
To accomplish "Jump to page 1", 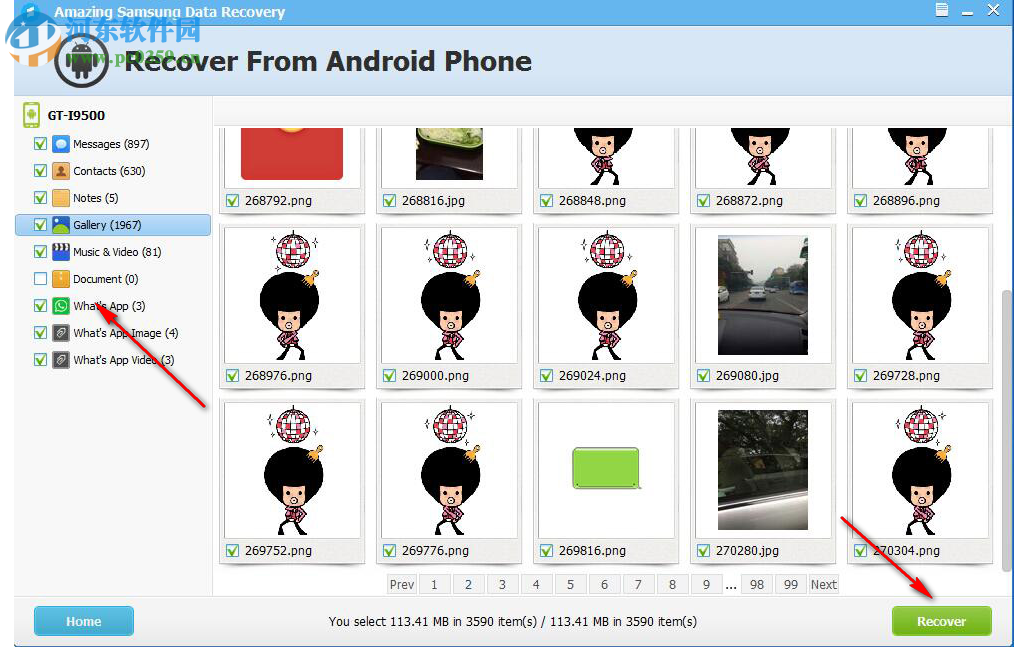I will 434,584.
